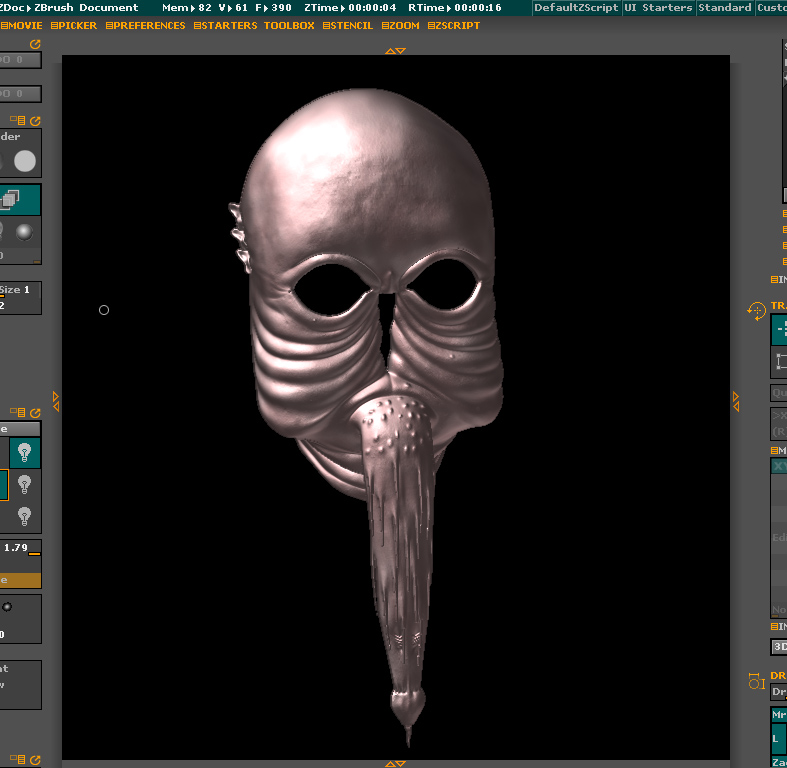Click the grayed Qu button in Transform
The image size is (787, 768).
tap(779, 393)
